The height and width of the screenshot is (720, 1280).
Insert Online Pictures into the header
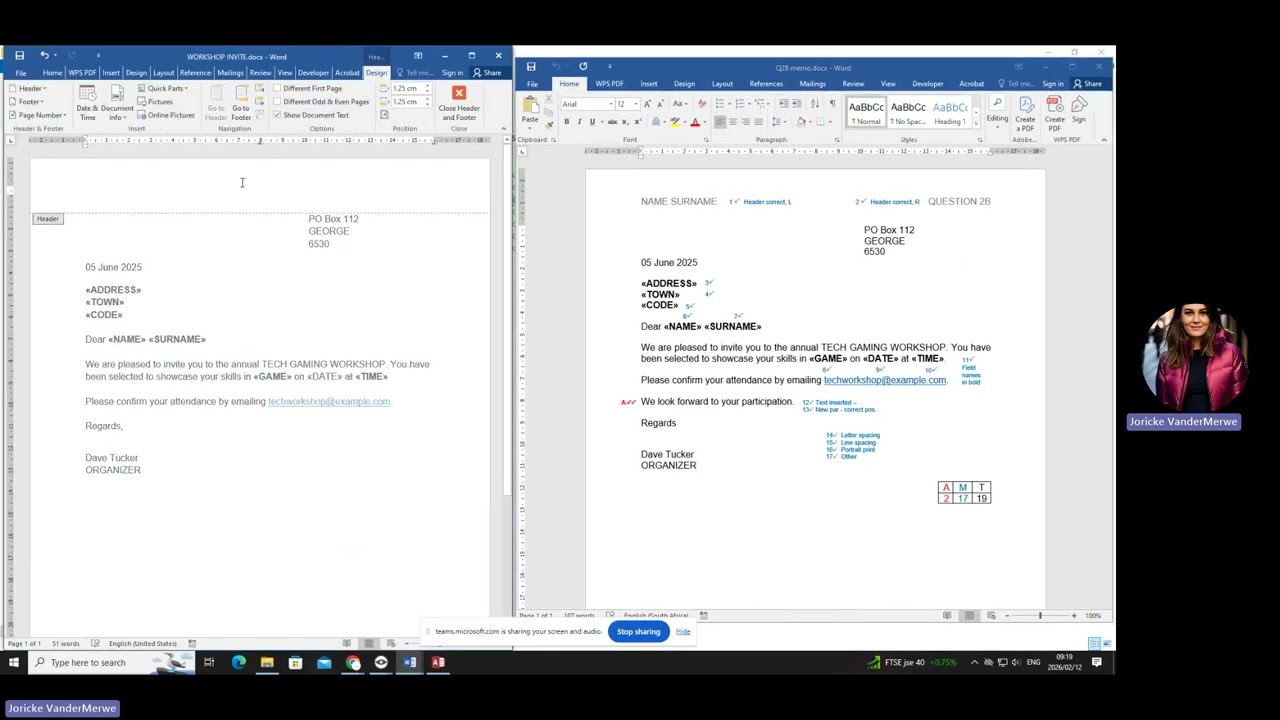[166, 115]
